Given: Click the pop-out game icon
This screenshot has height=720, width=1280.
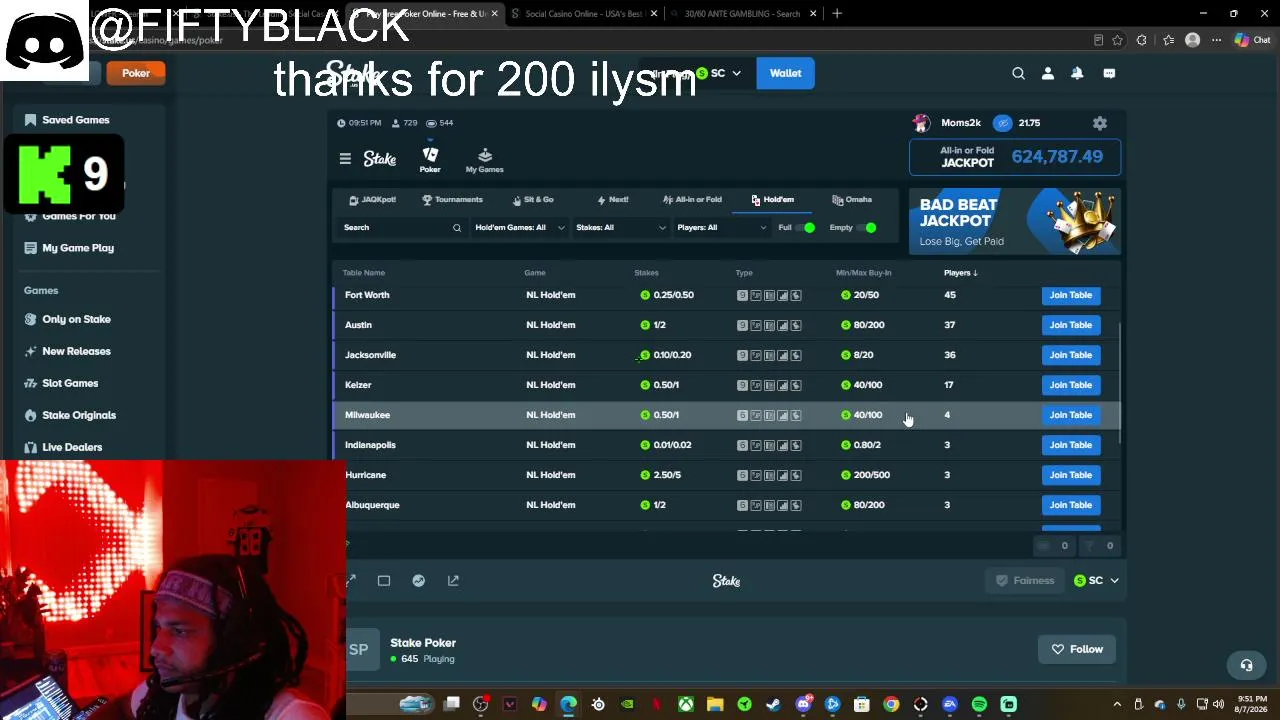Looking at the screenshot, I should point(453,580).
